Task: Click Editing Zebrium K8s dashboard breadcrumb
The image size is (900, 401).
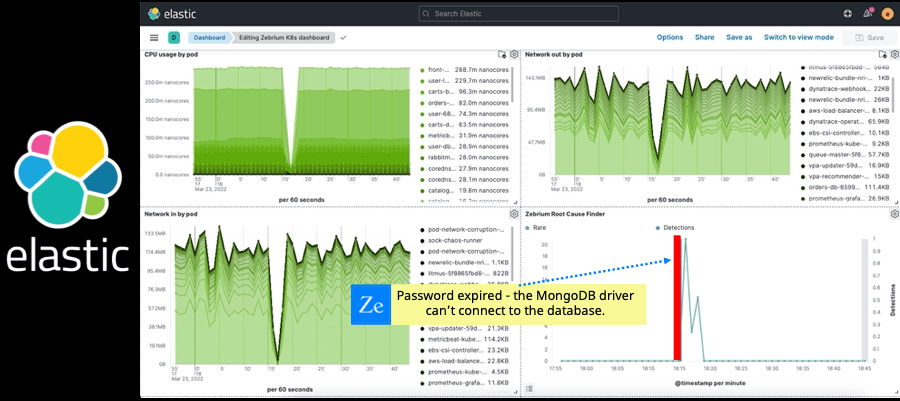Action: tap(284, 38)
